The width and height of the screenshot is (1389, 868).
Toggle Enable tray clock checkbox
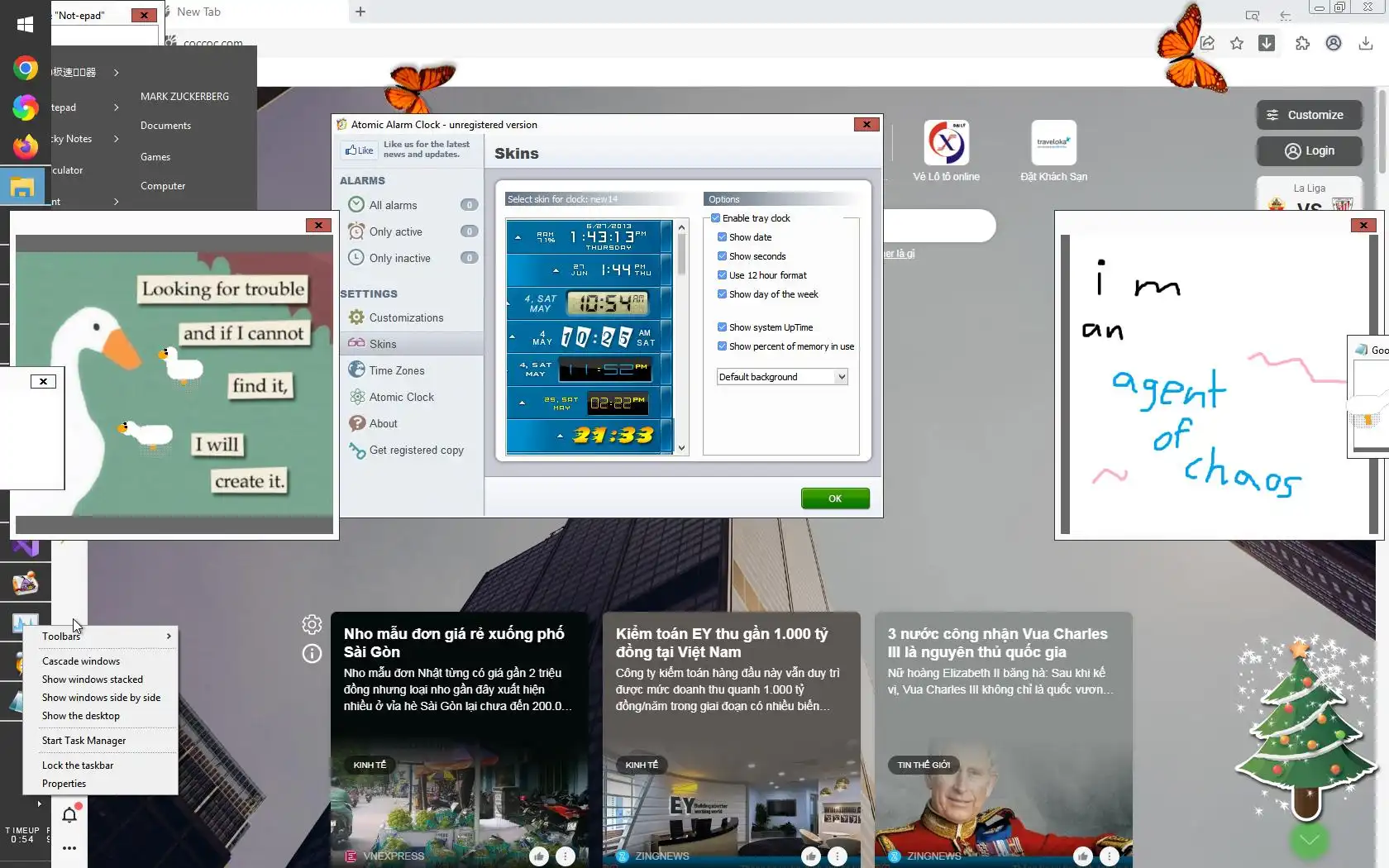tap(716, 218)
